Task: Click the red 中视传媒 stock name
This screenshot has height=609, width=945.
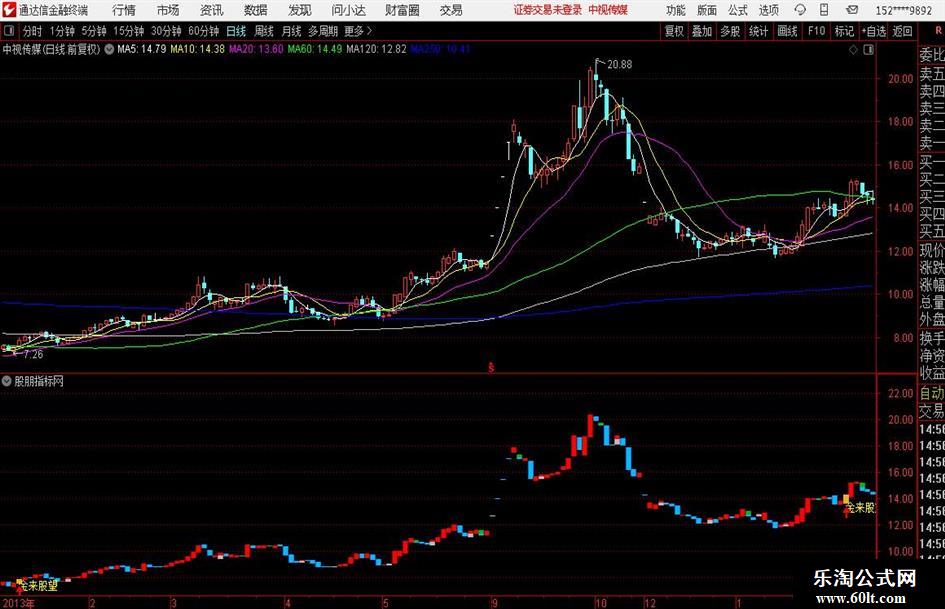Action: [608, 10]
